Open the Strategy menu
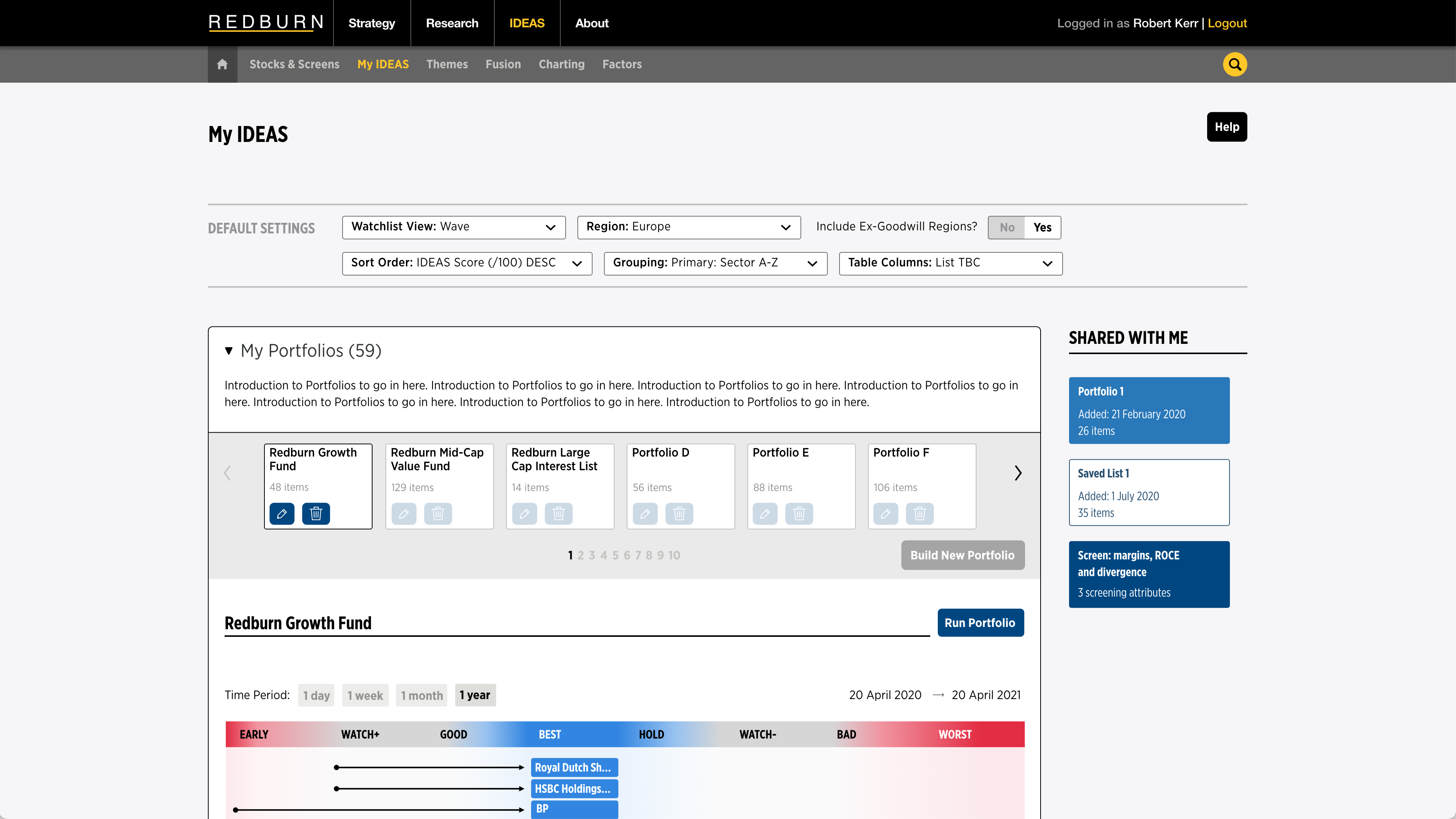Image resolution: width=1456 pixels, height=819 pixels. (371, 23)
